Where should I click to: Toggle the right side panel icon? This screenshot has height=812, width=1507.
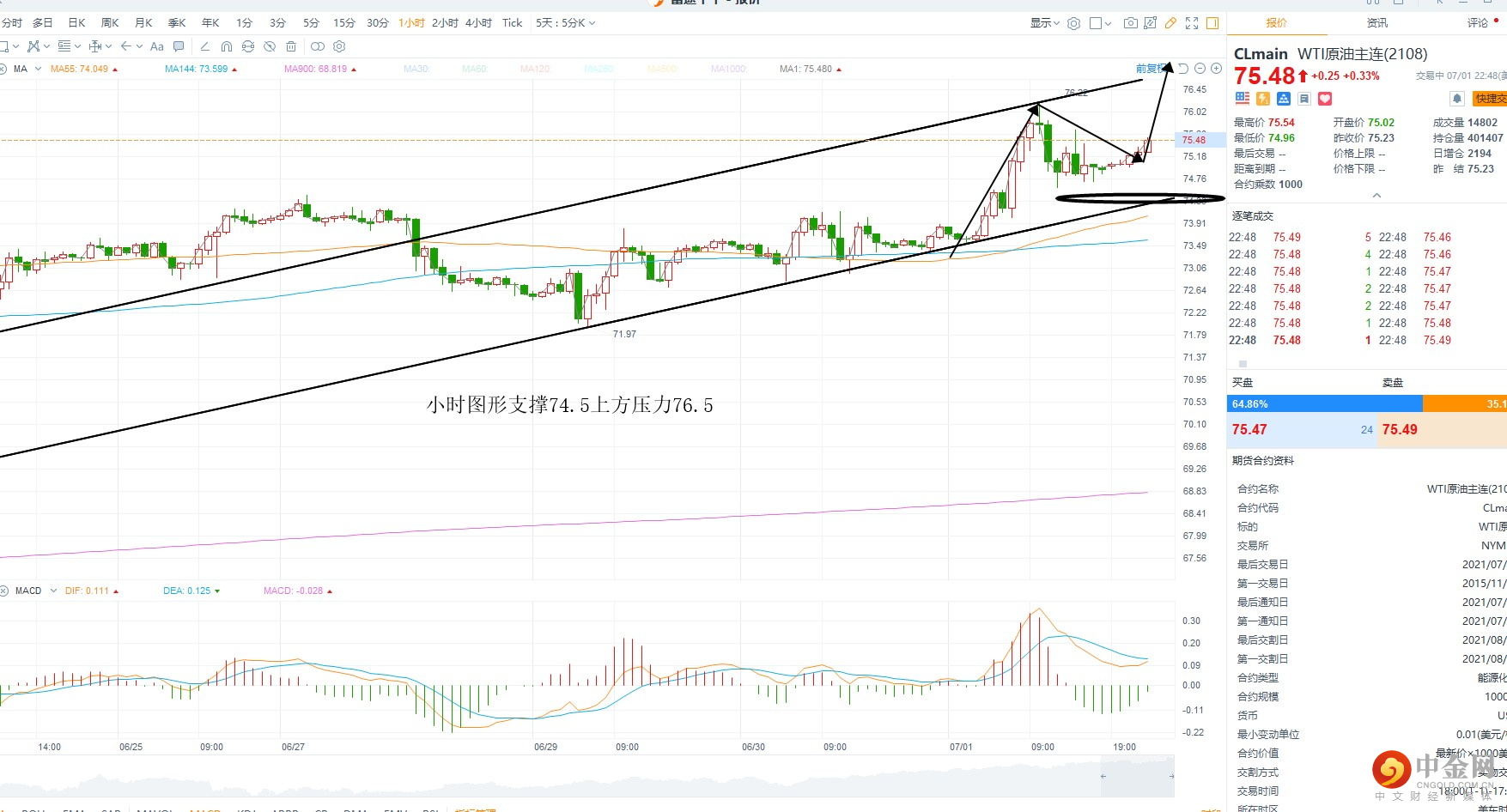pos(1212,23)
